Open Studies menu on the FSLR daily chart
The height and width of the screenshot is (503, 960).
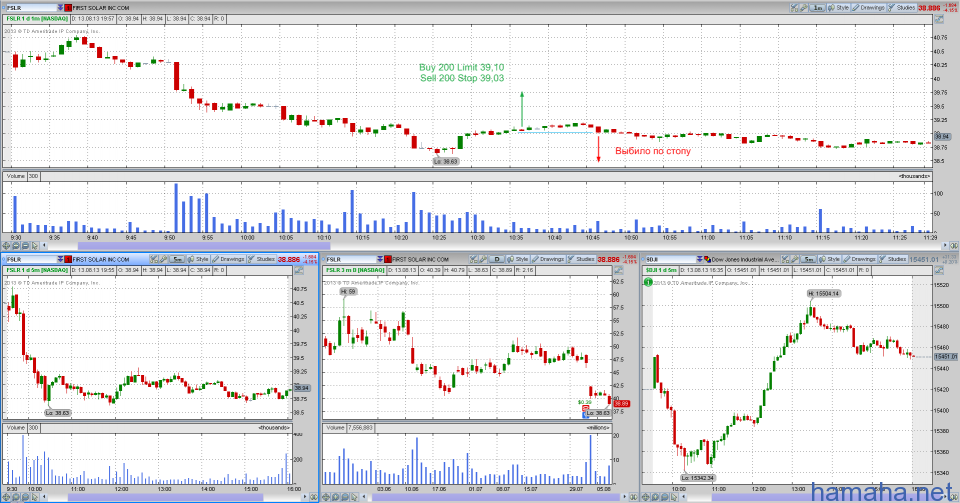pyautogui.click(x=581, y=259)
